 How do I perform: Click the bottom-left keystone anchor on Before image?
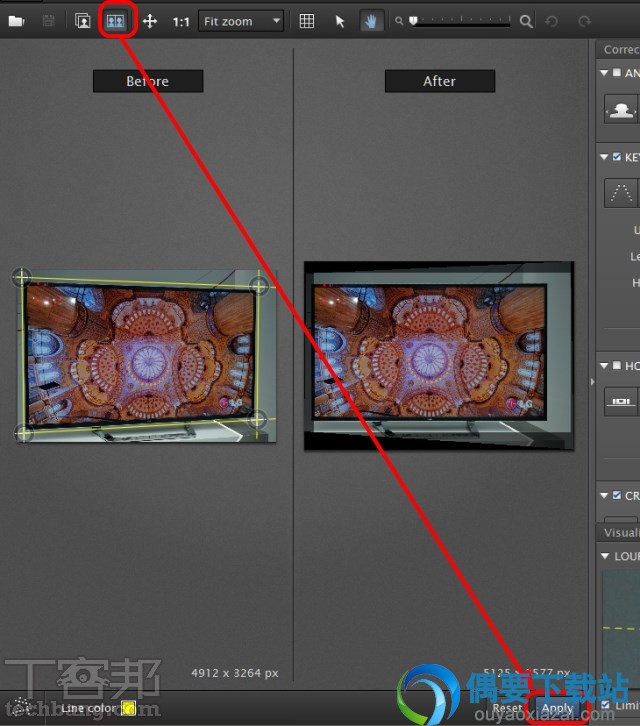(x=23, y=433)
